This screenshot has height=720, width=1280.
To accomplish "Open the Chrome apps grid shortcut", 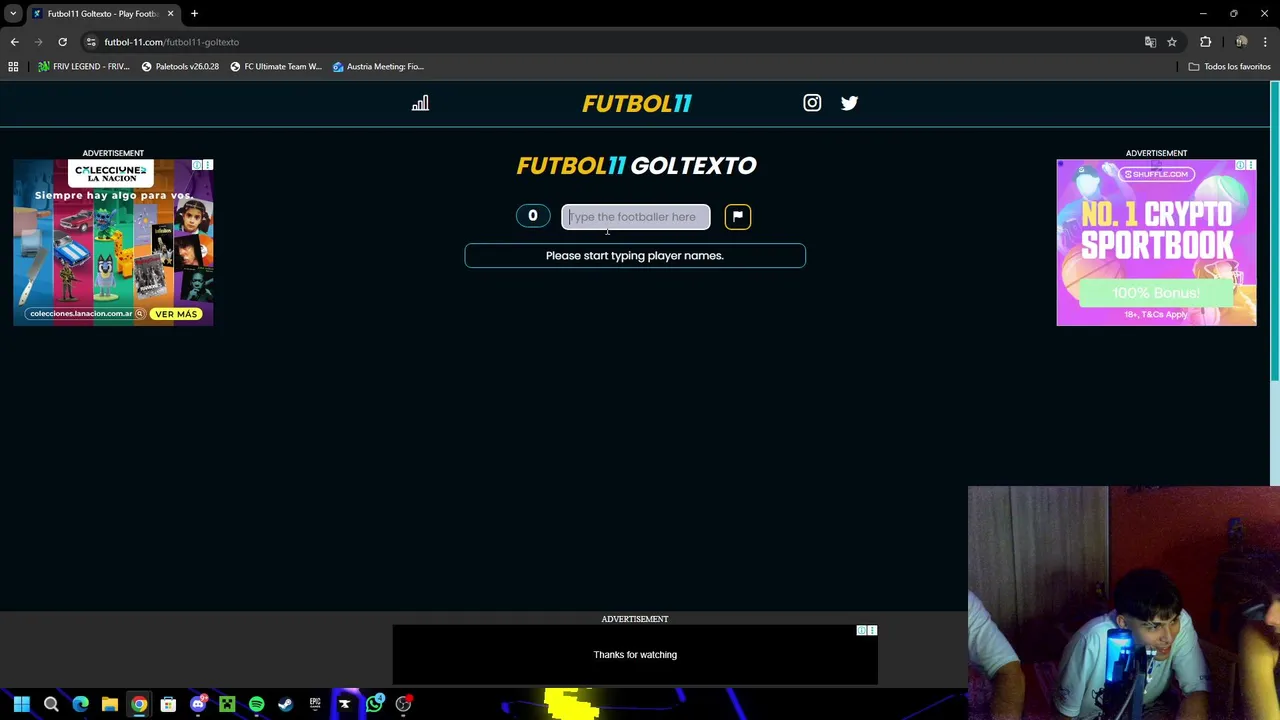I will click(13, 67).
